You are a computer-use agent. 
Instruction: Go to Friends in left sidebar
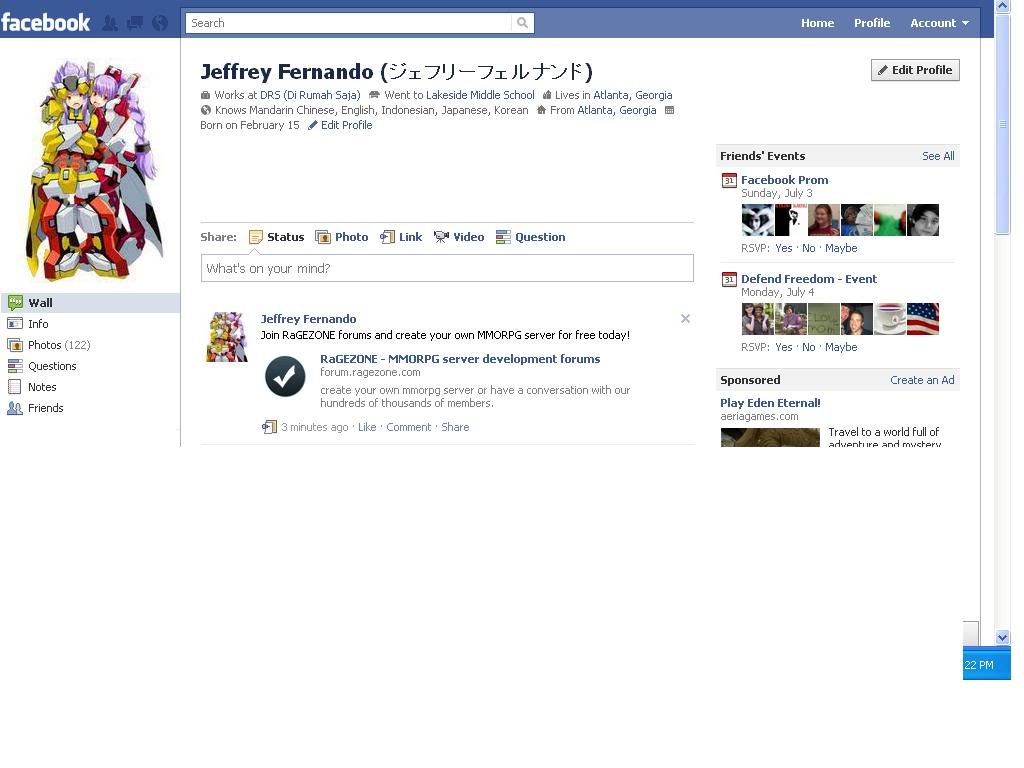(x=45, y=408)
